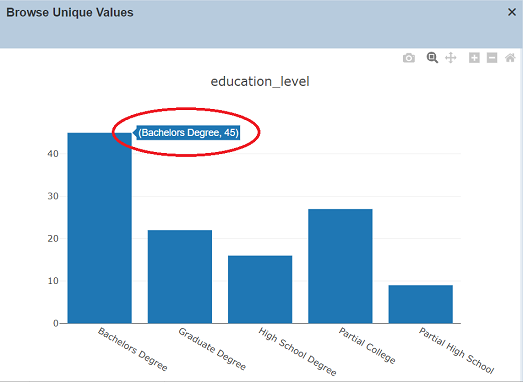The height and width of the screenshot is (382, 523).
Task: Activate the Pan arrows tool
Action: 451,58
